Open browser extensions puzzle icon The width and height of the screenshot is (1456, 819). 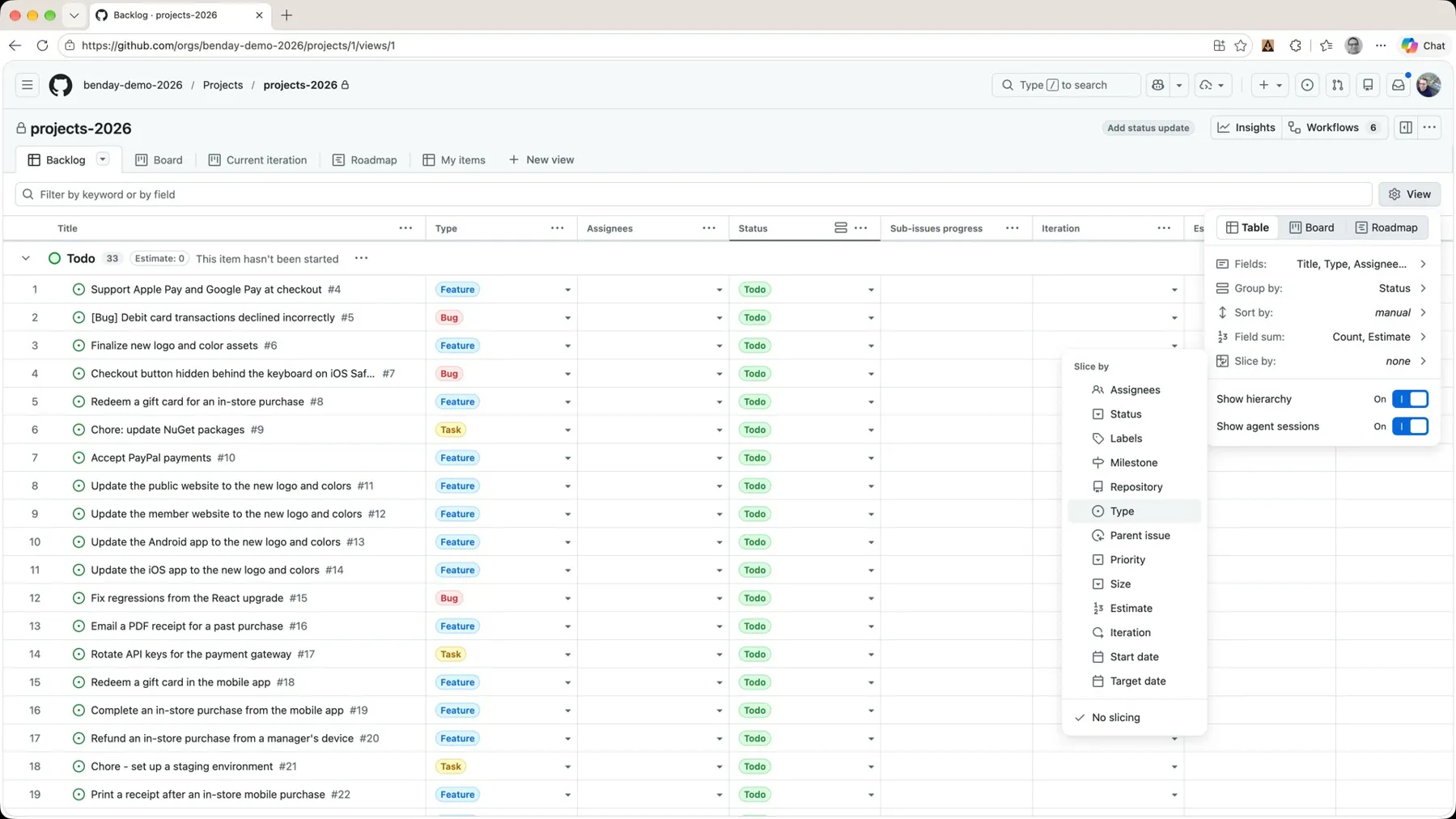(1296, 45)
